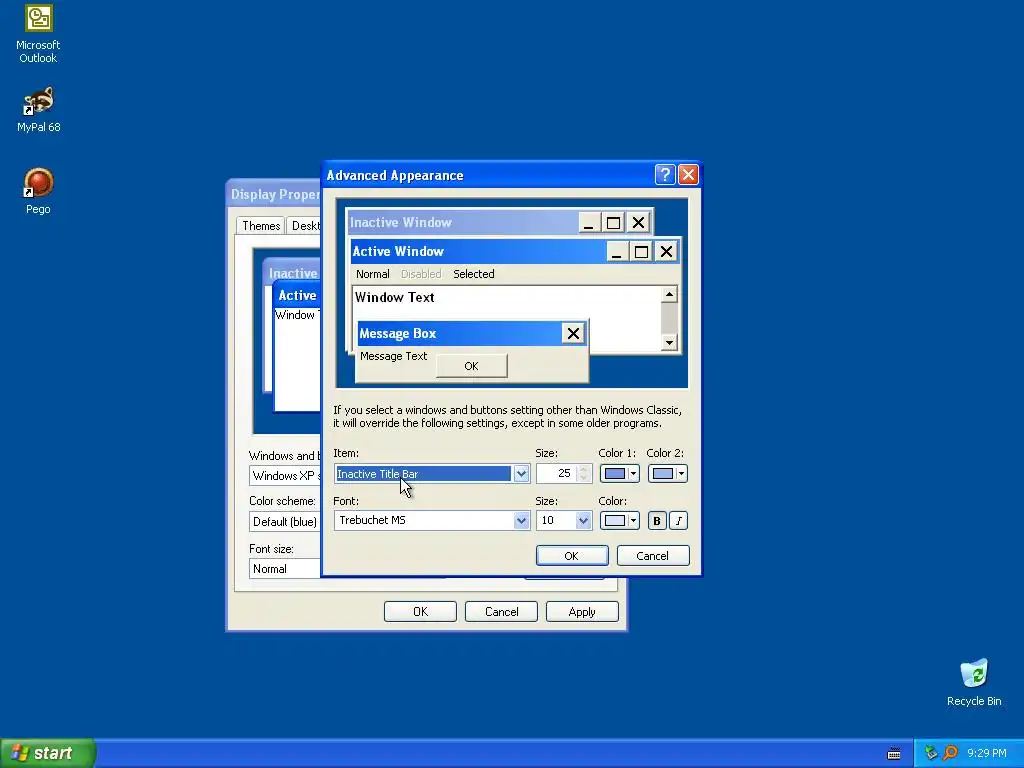Viewport: 1024px width, 768px height.
Task: Click Active Window preview close icon
Action: pos(666,251)
